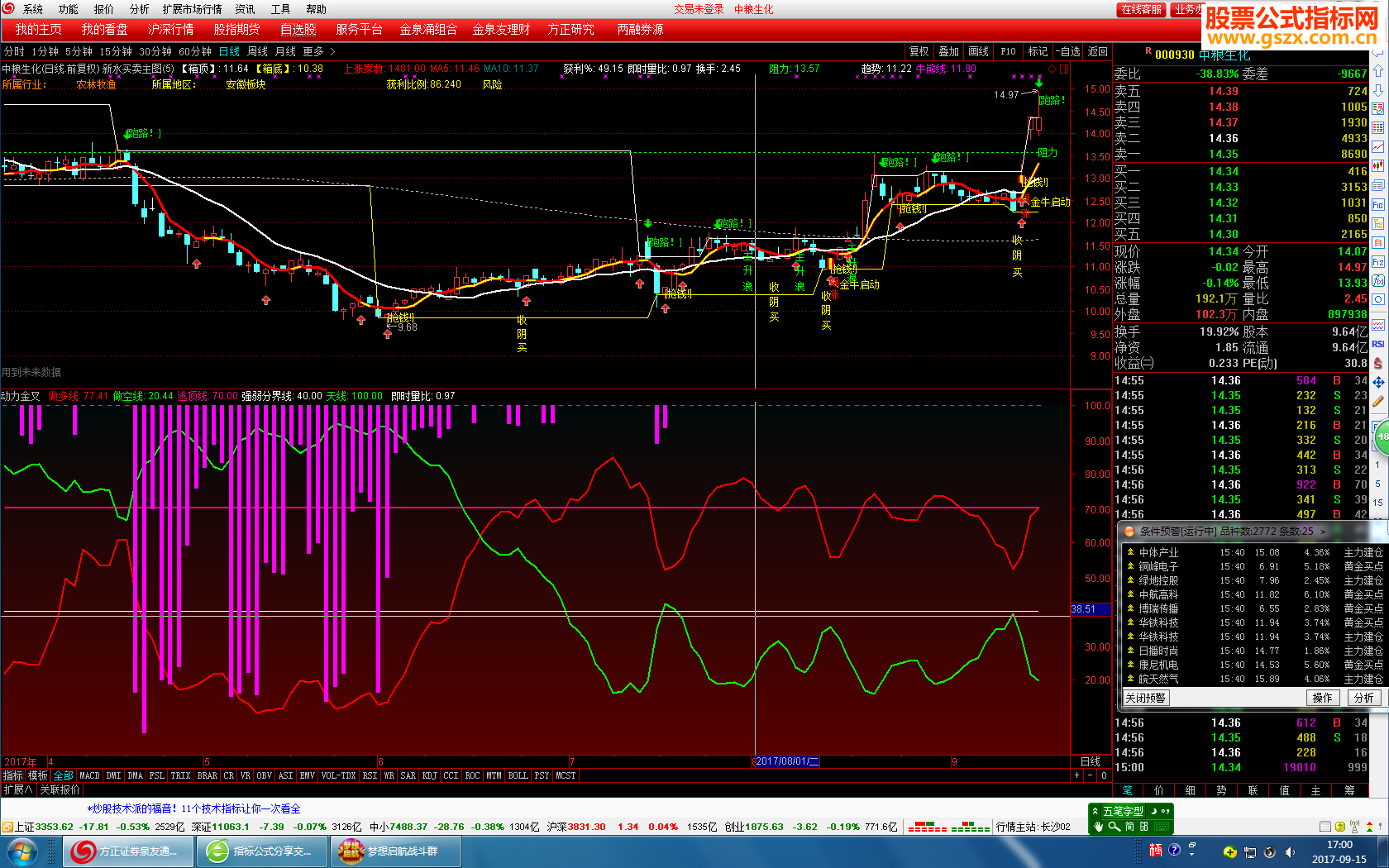Expand the 条件预警 panel arrow
Screen dimensions: 1389x868
(1323, 532)
